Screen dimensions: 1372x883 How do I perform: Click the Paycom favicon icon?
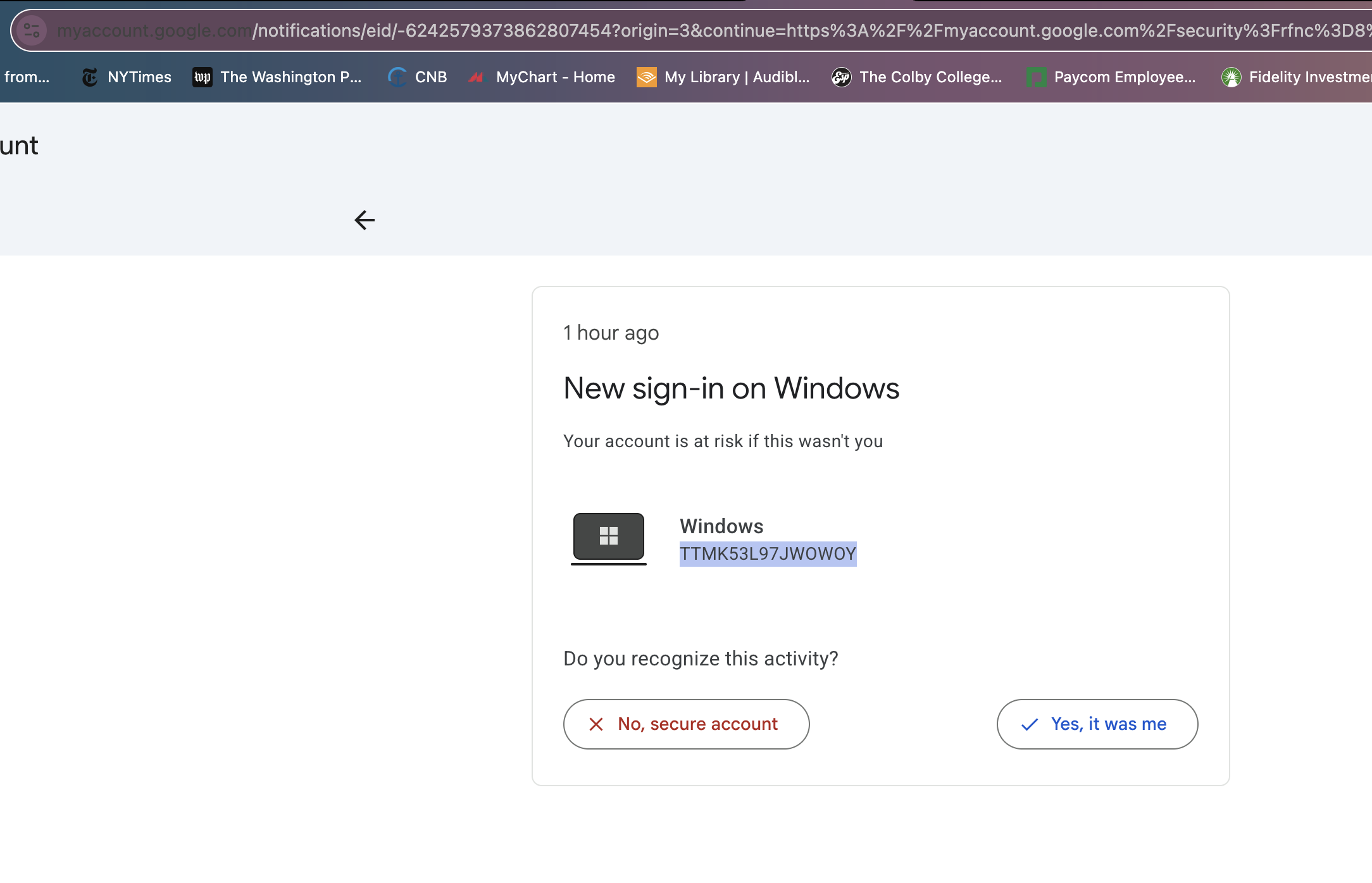pyautogui.click(x=1036, y=77)
